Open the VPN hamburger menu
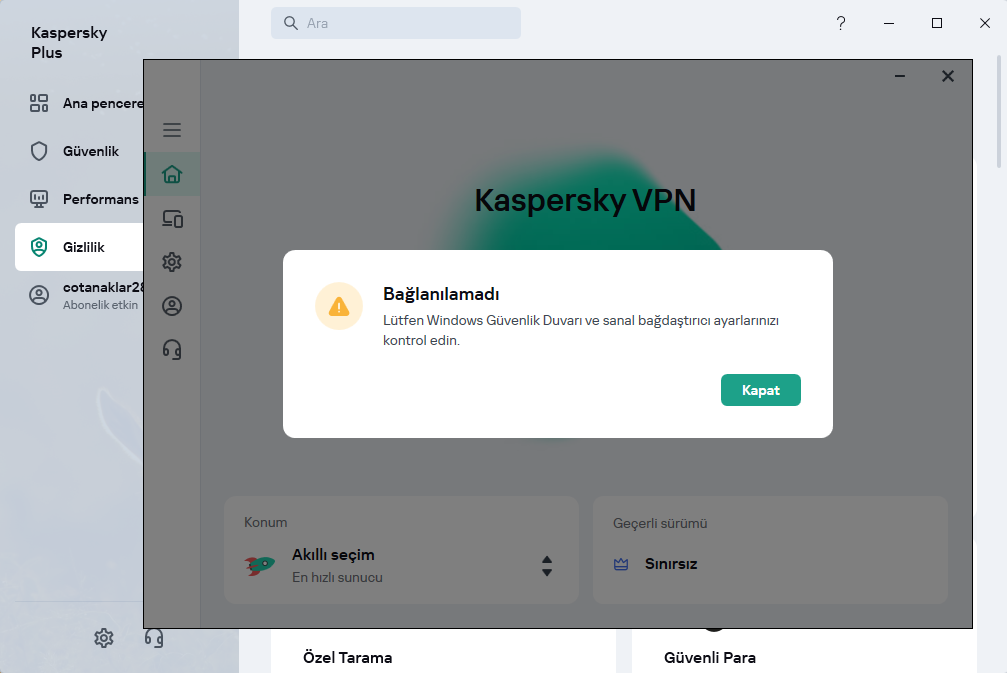 point(171,130)
